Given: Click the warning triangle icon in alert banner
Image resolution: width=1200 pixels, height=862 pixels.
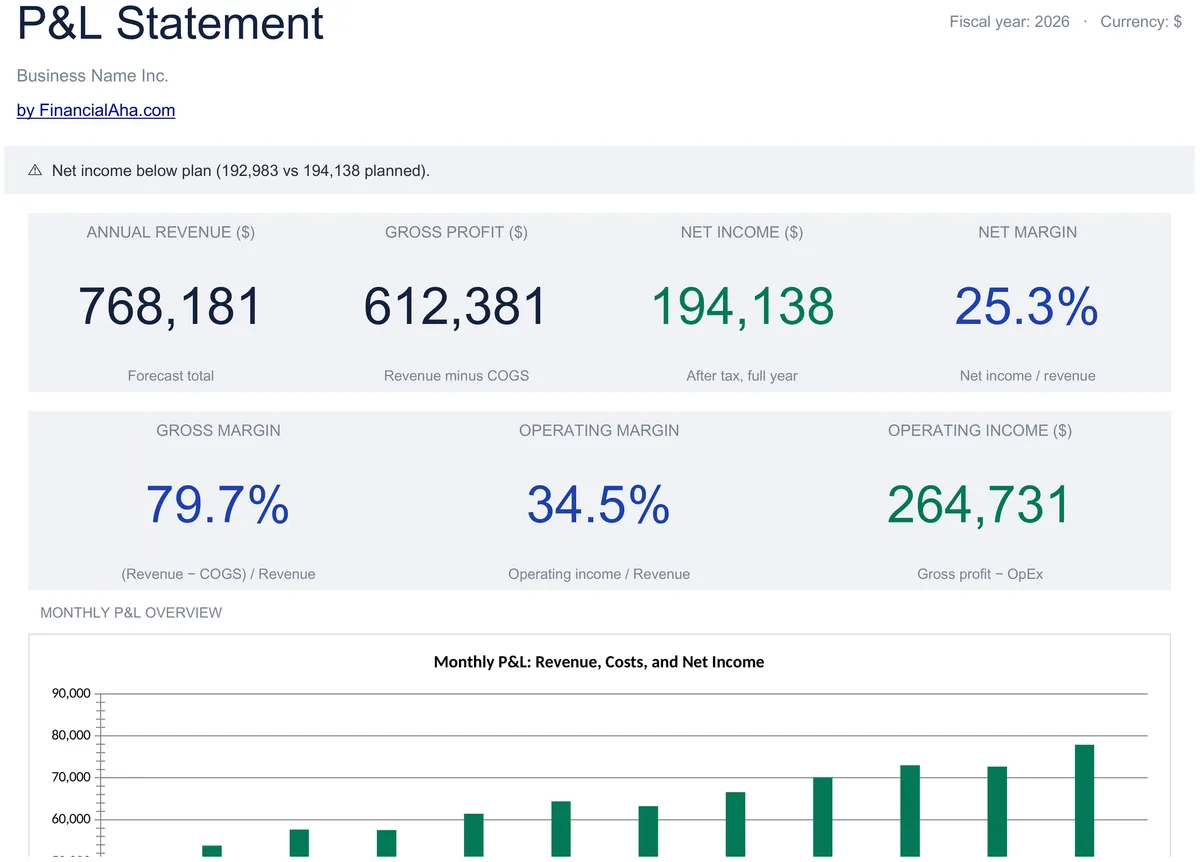Looking at the screenshot, I should point(35,171).
